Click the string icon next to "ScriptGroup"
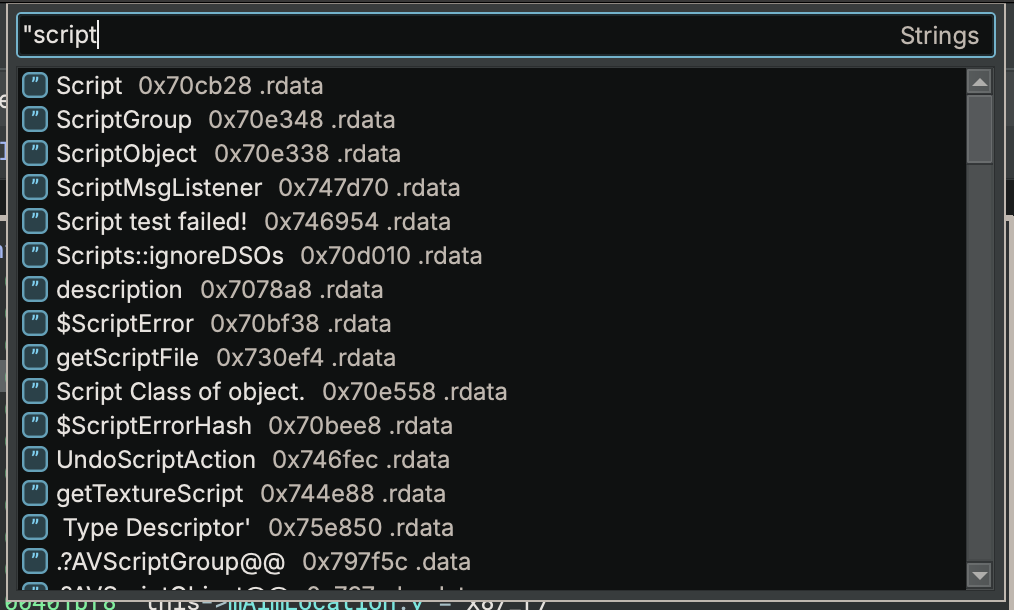Viewport: 1014px width, 610px height. pos(35,120)
